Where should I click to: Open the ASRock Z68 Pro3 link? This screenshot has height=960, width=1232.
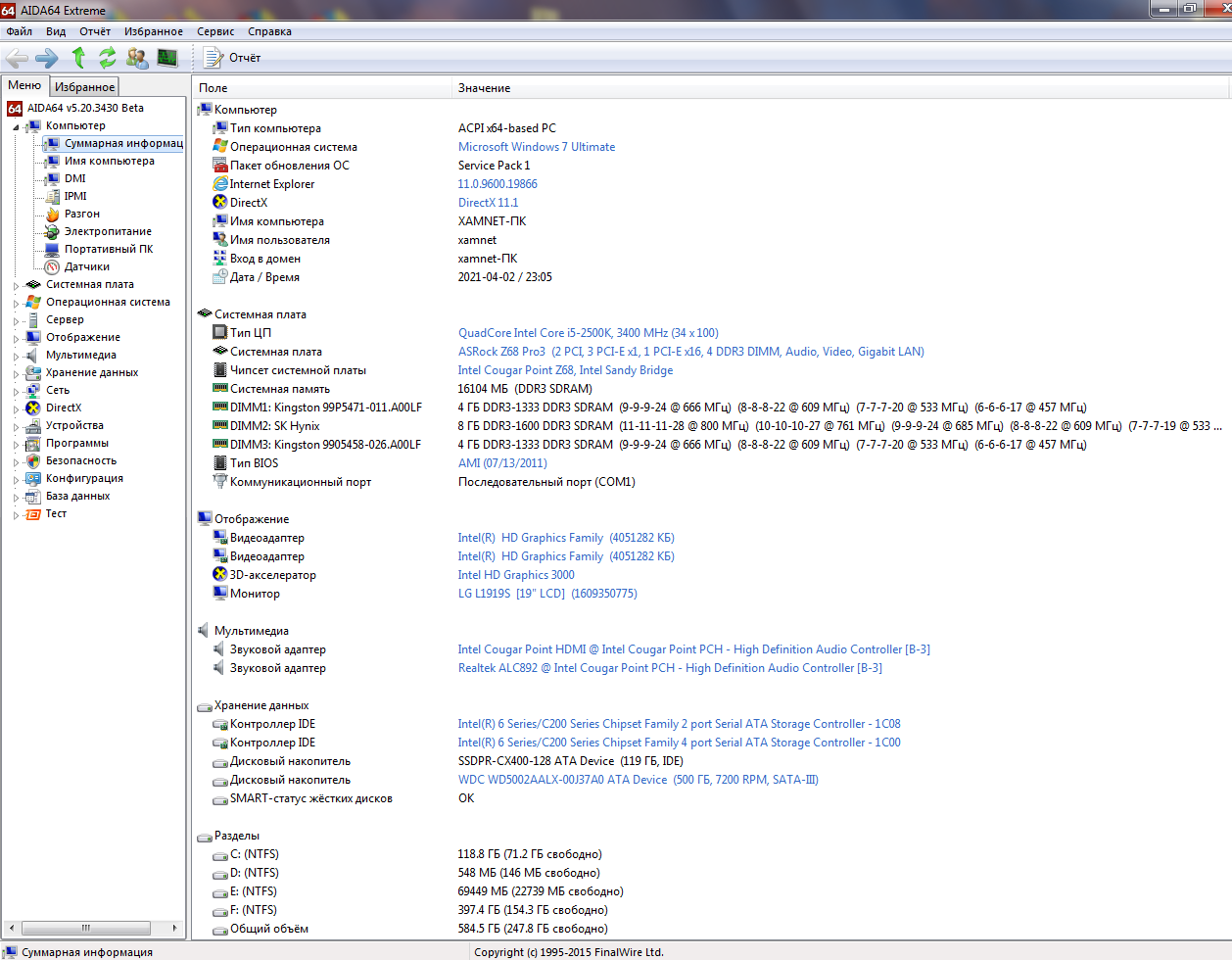[x=690, y=352]
